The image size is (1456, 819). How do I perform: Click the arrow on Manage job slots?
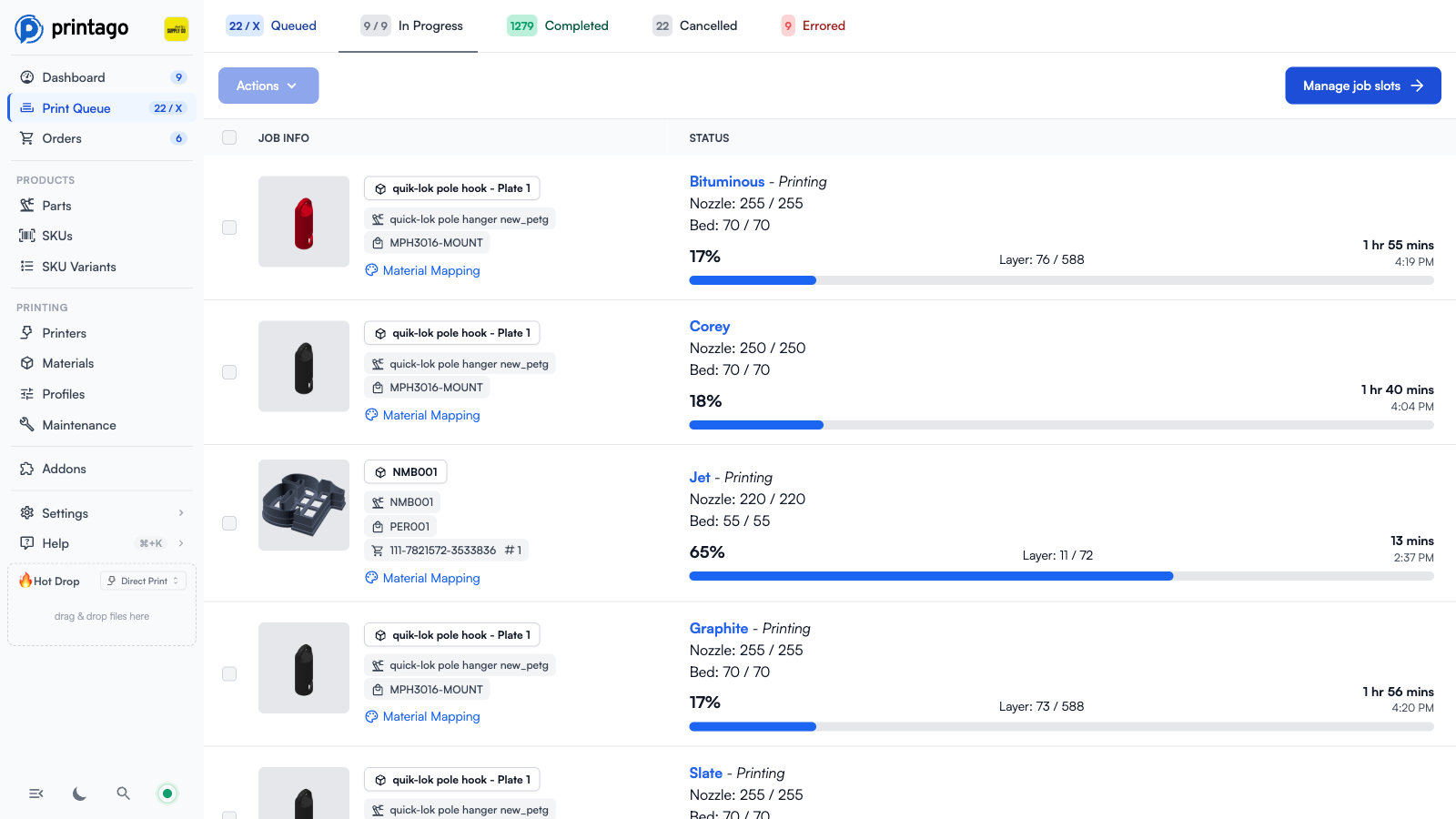[1417, 86]
